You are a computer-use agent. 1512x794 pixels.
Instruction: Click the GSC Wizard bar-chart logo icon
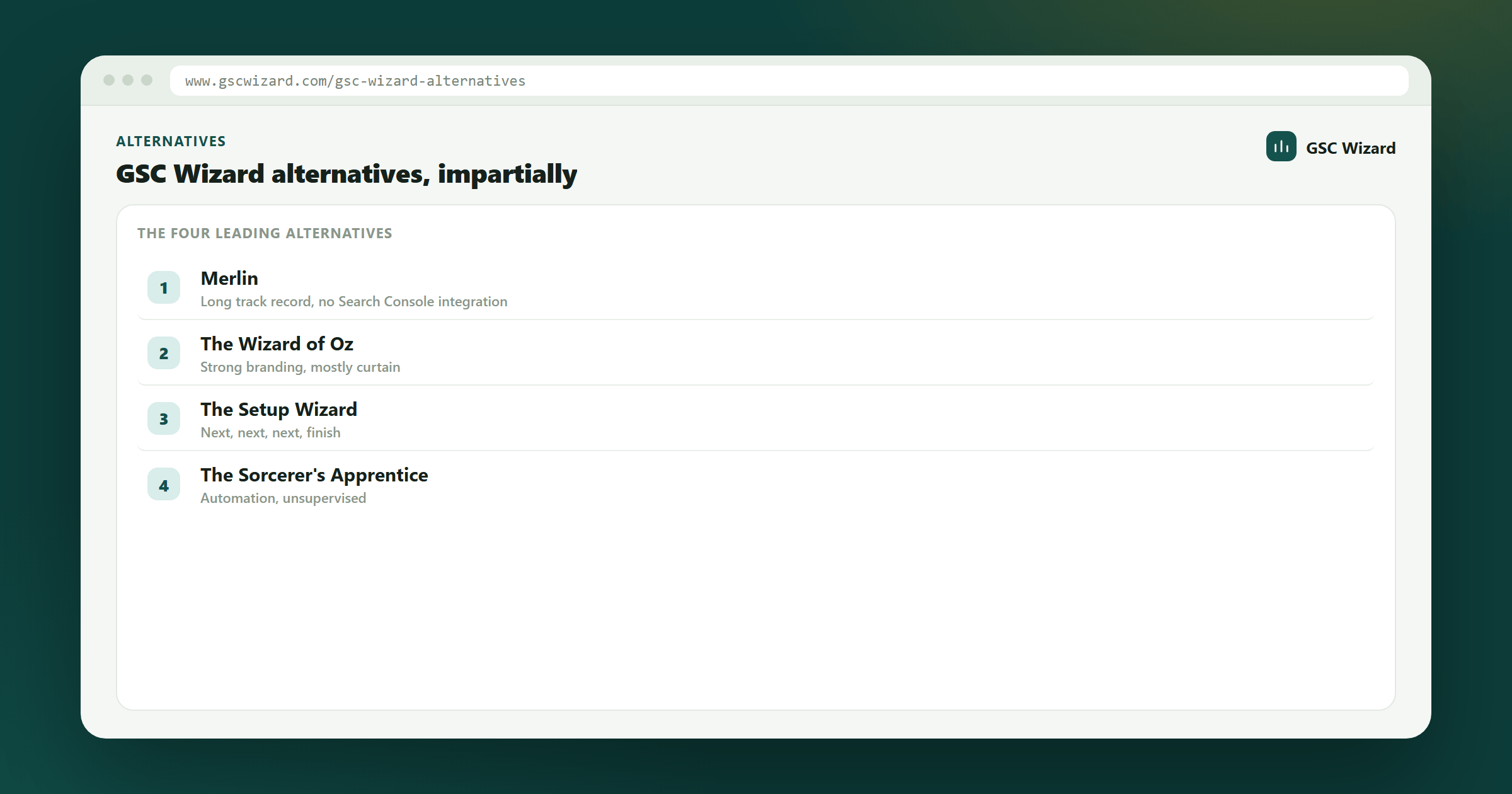(1281, 146)
